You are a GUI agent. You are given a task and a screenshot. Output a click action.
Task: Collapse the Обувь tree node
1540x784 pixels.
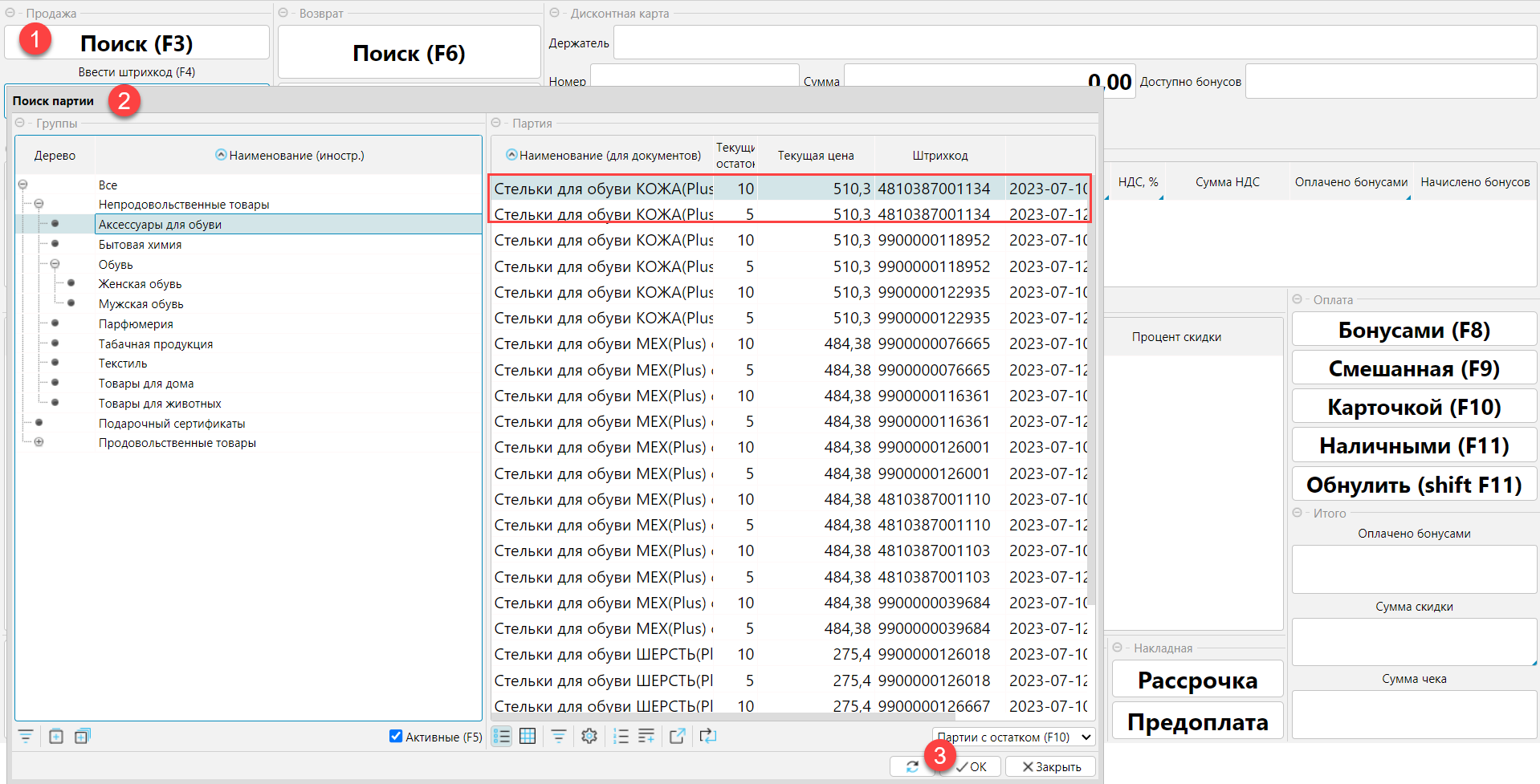pyautogui.click(x=55, y=264)
